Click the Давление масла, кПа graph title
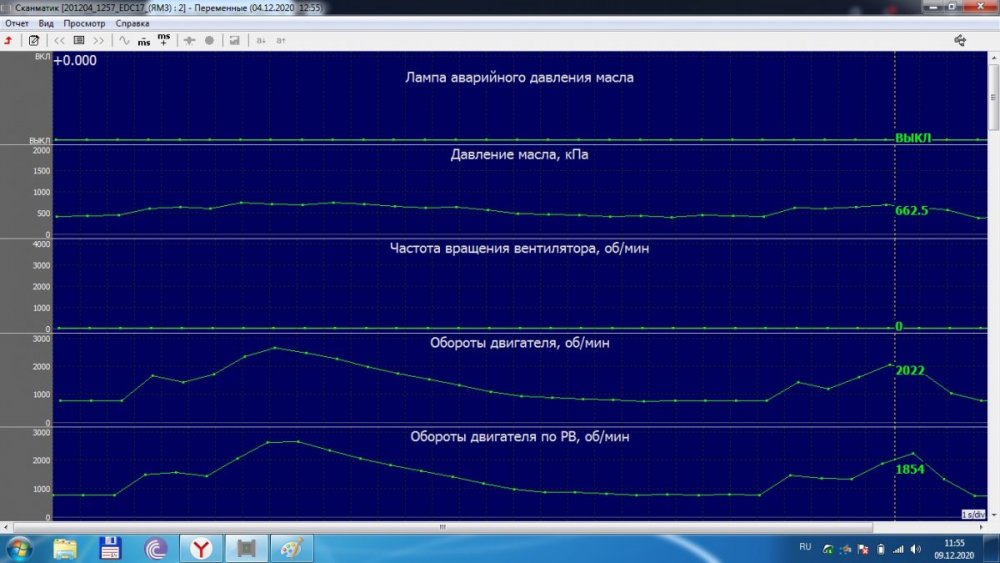Image resolution: width=1000 pixels, height=563 pixels. click(x=519, y=154)
